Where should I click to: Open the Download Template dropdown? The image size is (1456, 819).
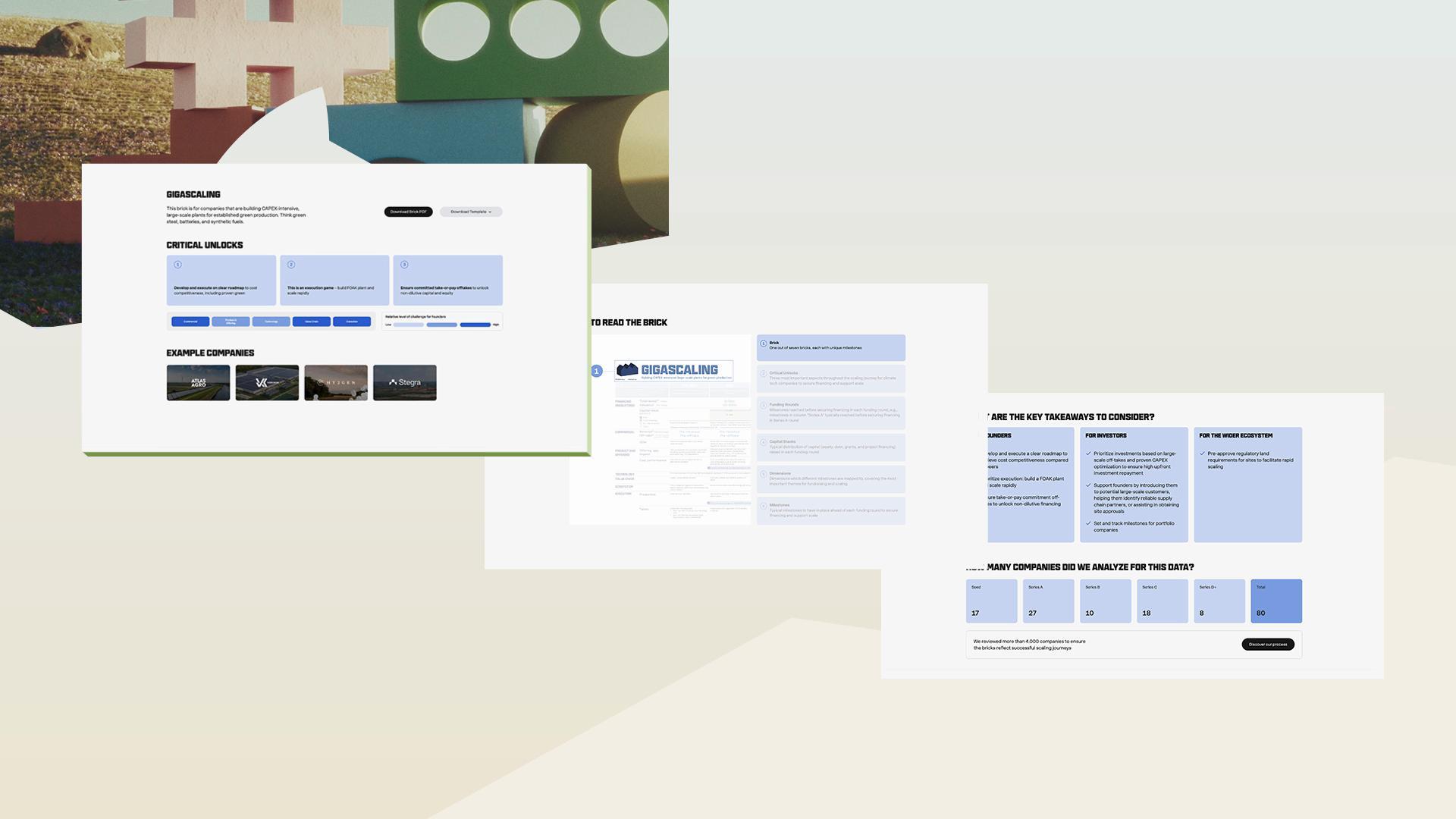pyautogui.click(x=471, y=212)
